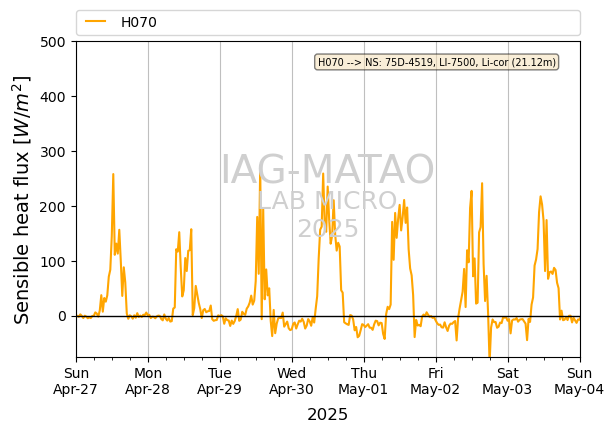Click the y-axis tick label 400

click(53, 97)
